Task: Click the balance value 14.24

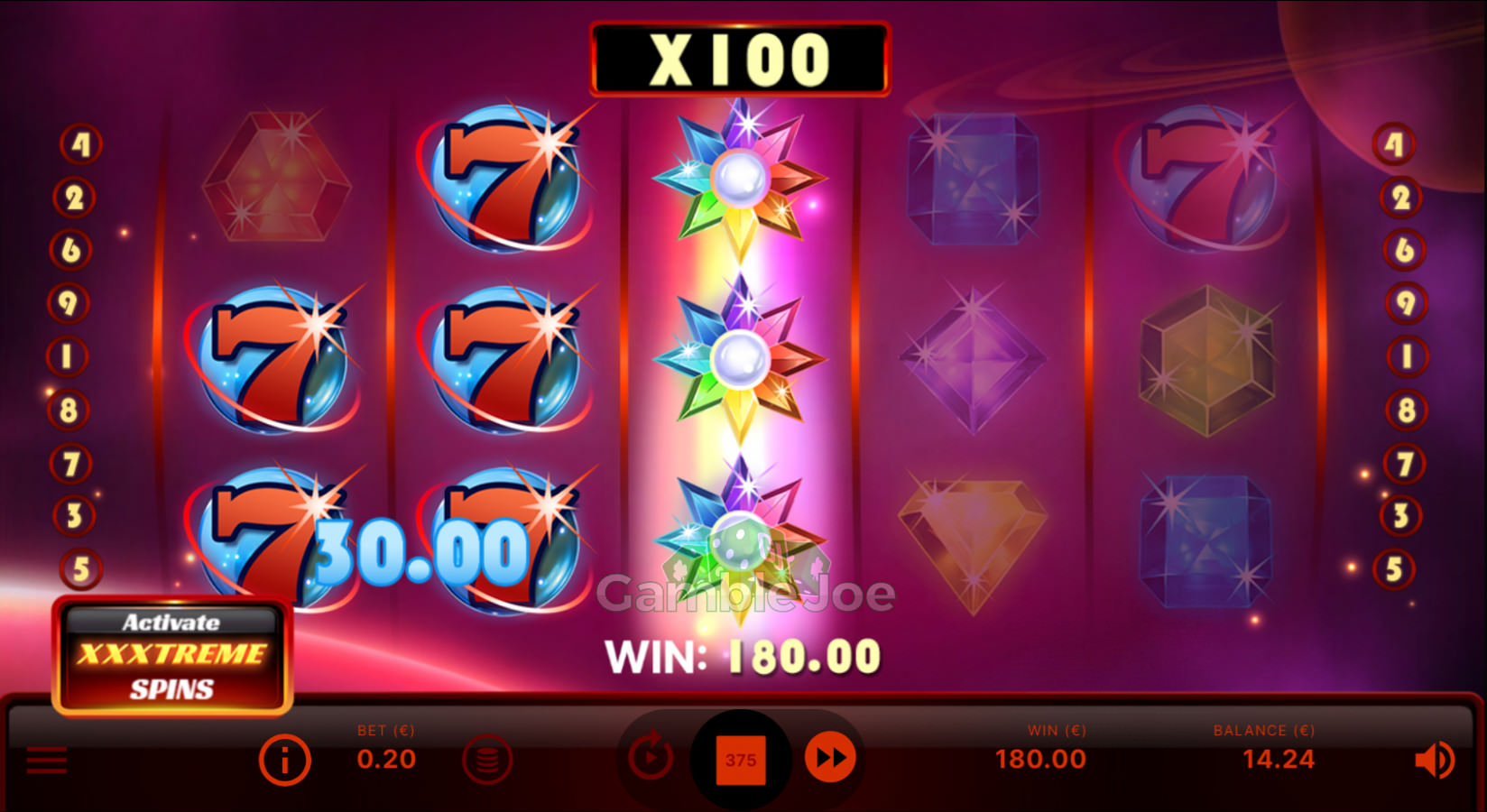Action: pos(1279,760)
